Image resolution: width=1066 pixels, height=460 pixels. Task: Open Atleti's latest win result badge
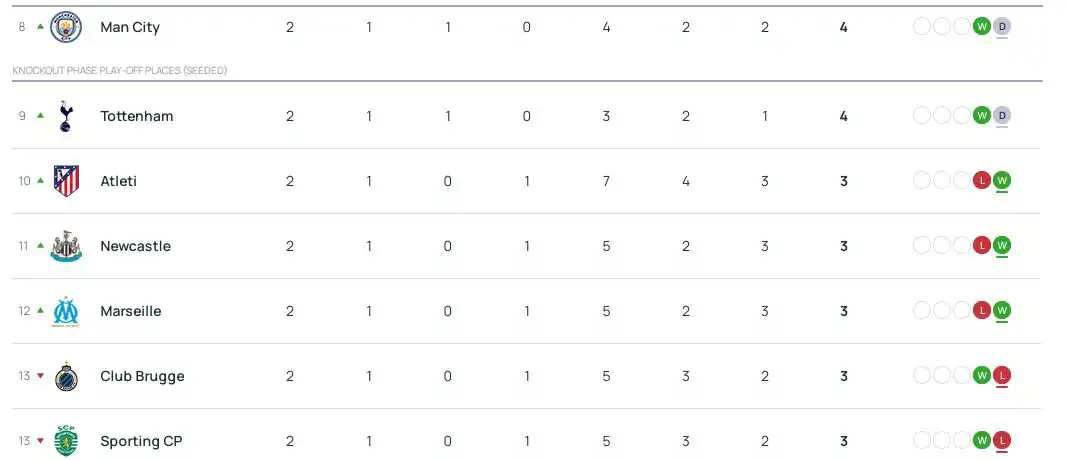(x=1002, y=180)
